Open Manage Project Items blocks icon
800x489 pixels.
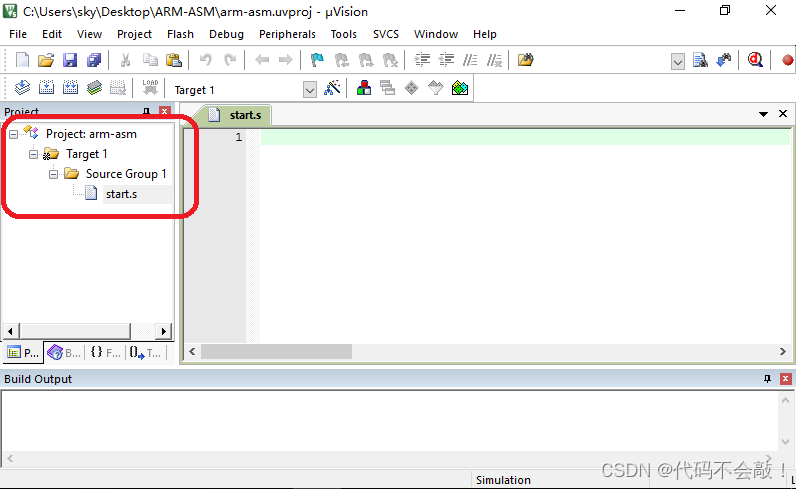[364, 88]
